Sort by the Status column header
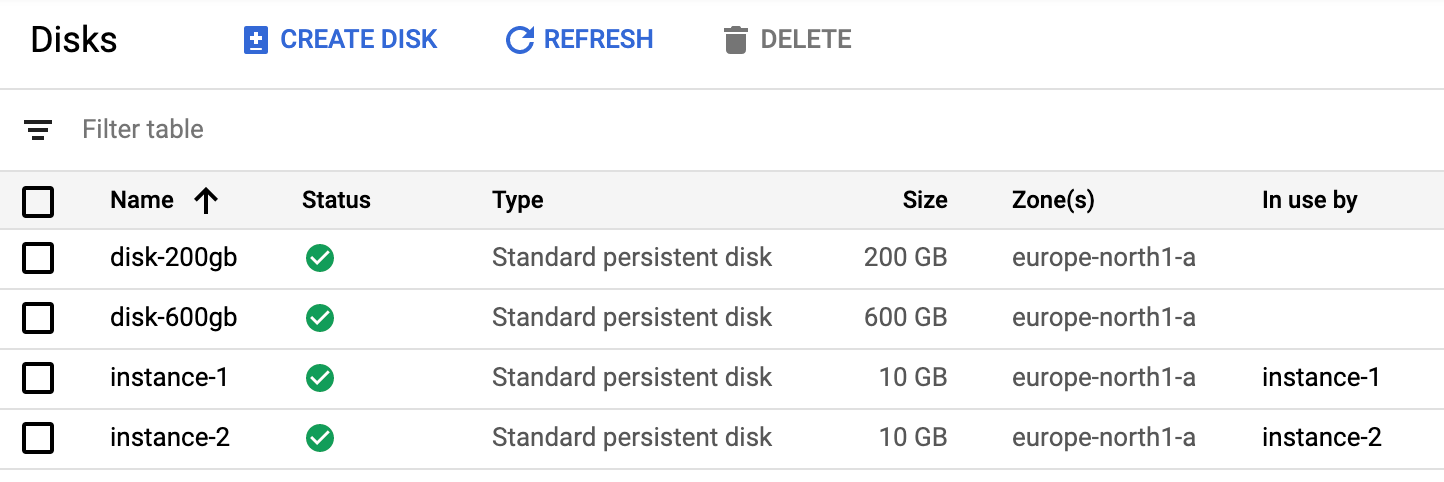Image resolution: width=1444 pixels, height=482 pixels. tap(336, 200)
